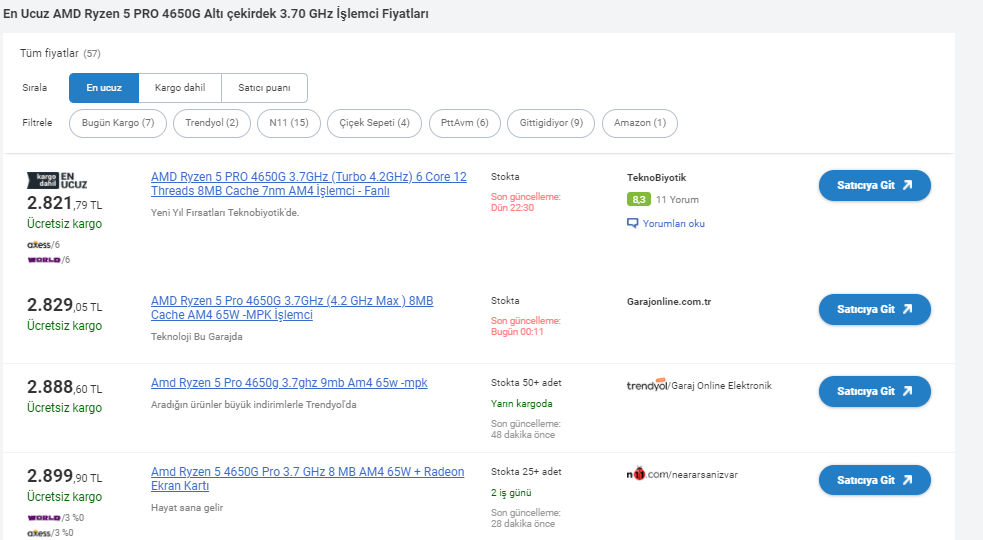Viewport: 983px width, 540px height.
Task: Click the 8,3 seller rating badge
Action: pos(639,199)
